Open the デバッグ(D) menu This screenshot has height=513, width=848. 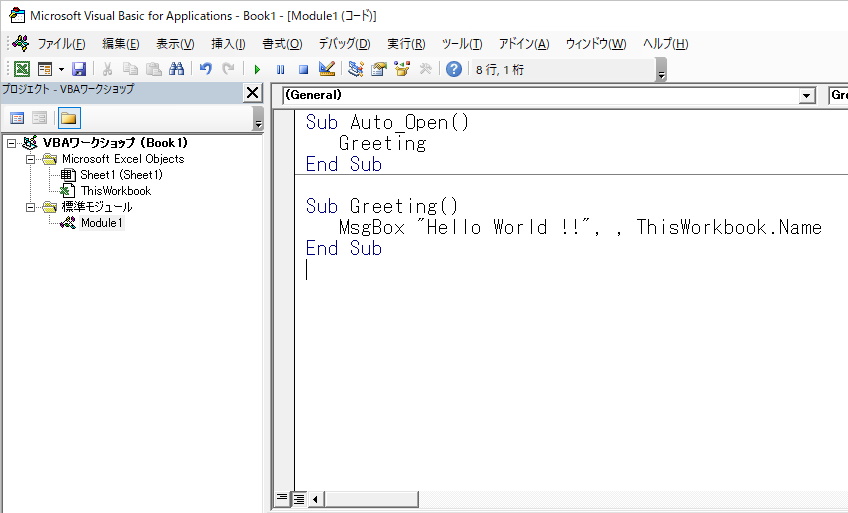click(344, 44)
